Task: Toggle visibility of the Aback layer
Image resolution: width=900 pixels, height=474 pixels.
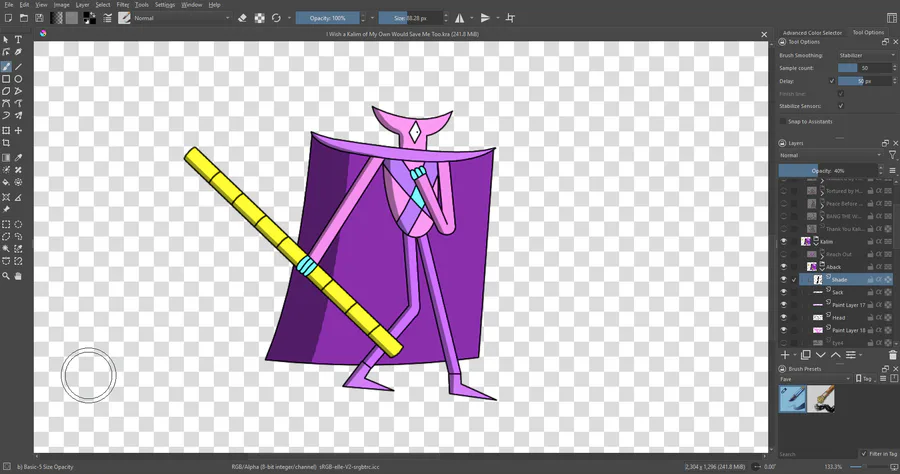Action: pyautogui.click(x=783, y=267)
